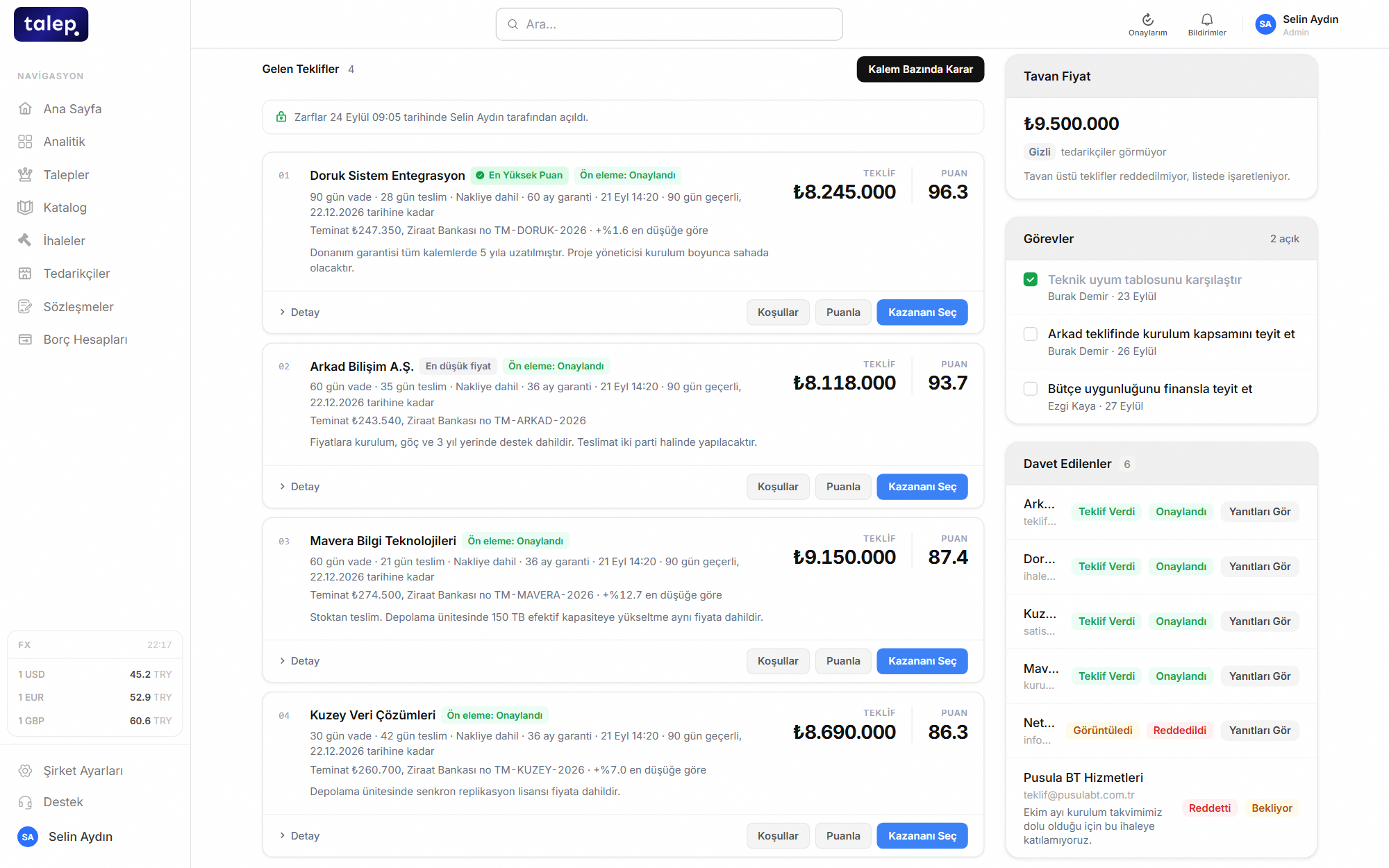Open Analitik grid icon
1389x868 pixels.
click(x=25, y=142)
